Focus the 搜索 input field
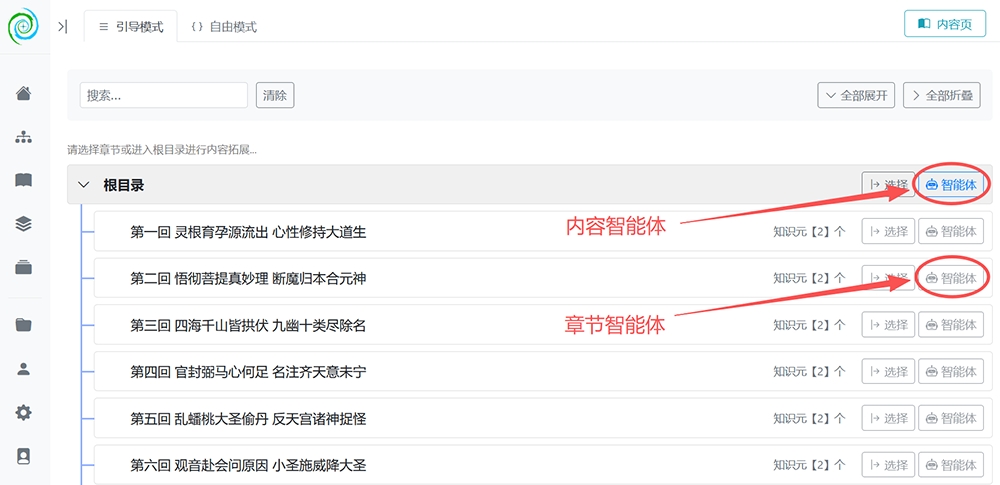This screenshot has width=1000, height=485. pos(164,96)
